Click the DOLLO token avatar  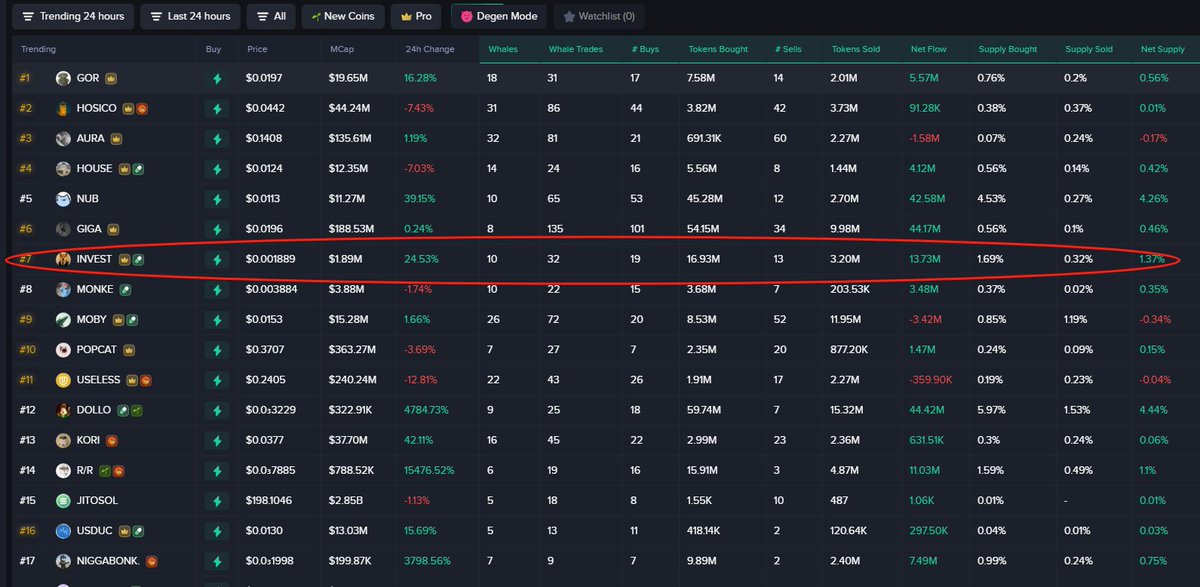pyautogui.click(x=64, y=410)
